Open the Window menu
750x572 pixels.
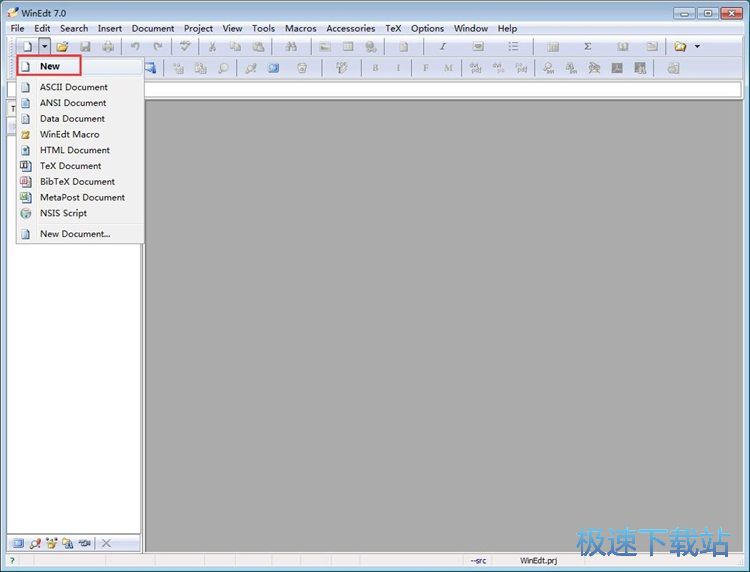pos(471,29)
